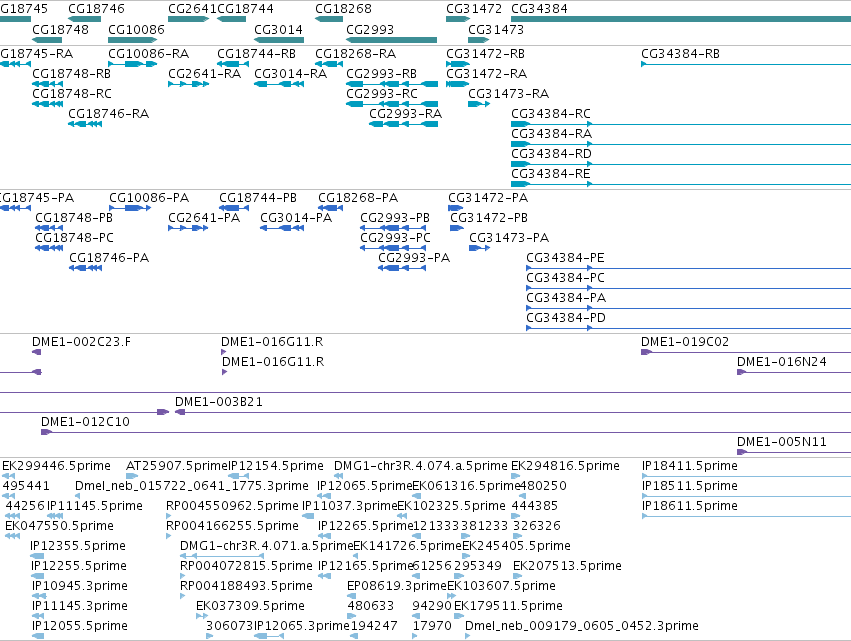This screenshot has width=851, height=641.
Task: Select EST IP18511.5prime
Action: [746, 497]
